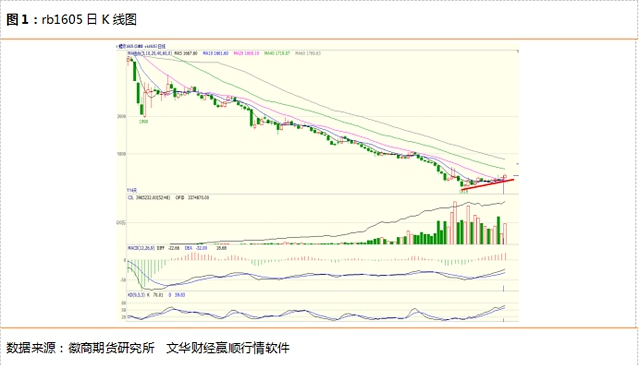
Task: Click the magenta MA20 legend label
Action: point(246,53)
